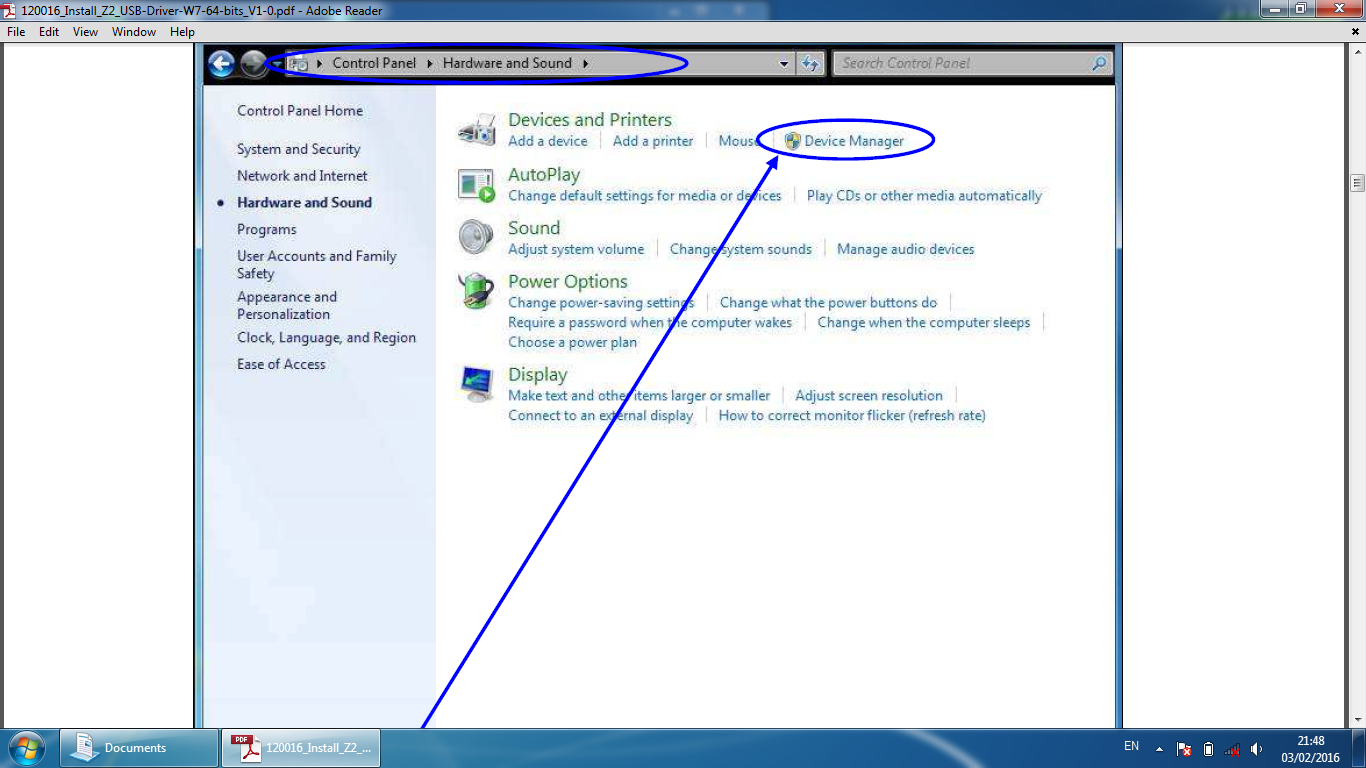The width and height of the screenshot is (1366, 768).
Task: Open the Help menu
Action: click(182, 32)
